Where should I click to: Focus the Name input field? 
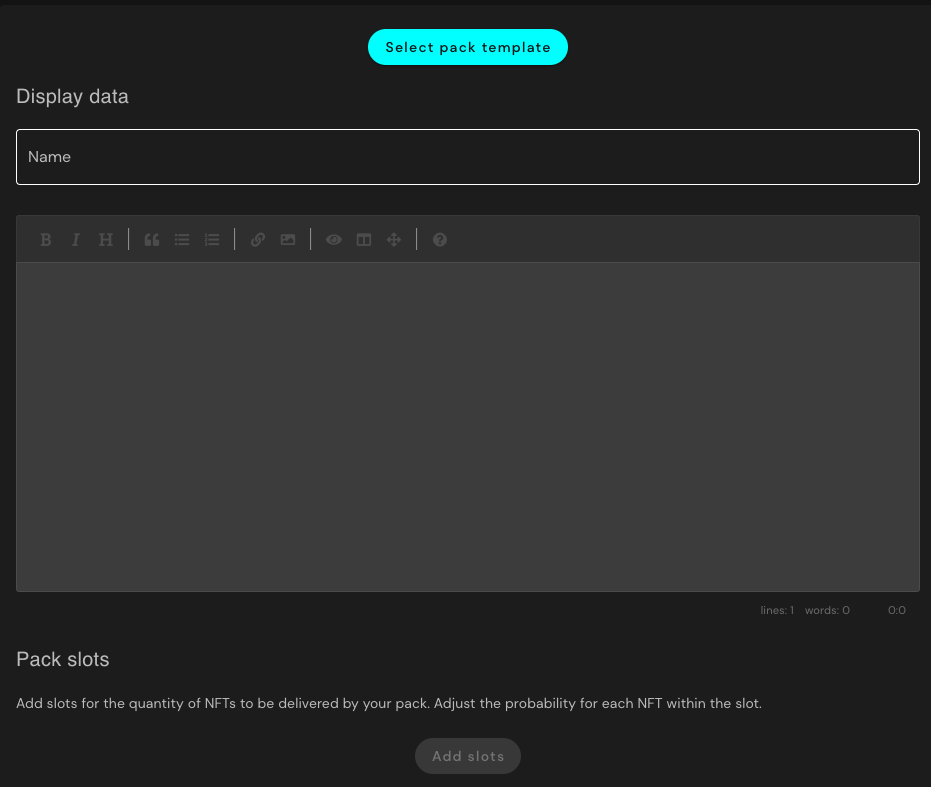click(x=467, y=157)
